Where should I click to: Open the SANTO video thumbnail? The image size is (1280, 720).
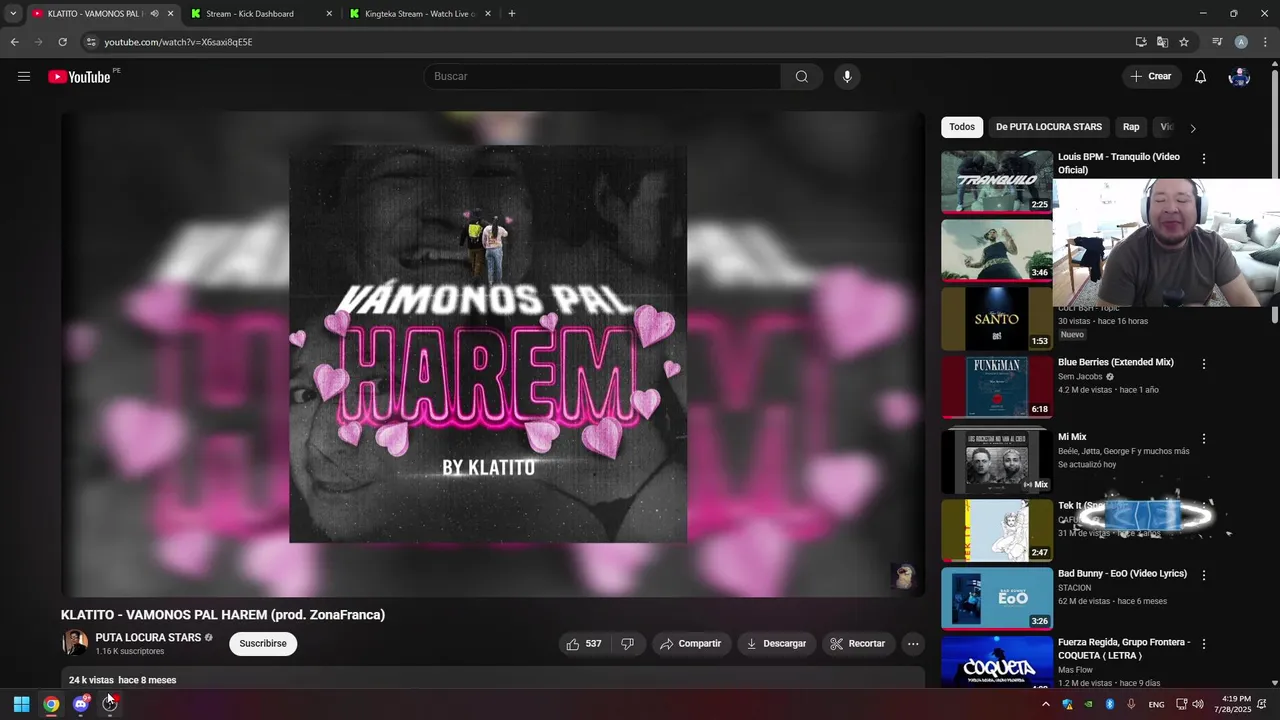pyautogui.click(x=997, y=318)
